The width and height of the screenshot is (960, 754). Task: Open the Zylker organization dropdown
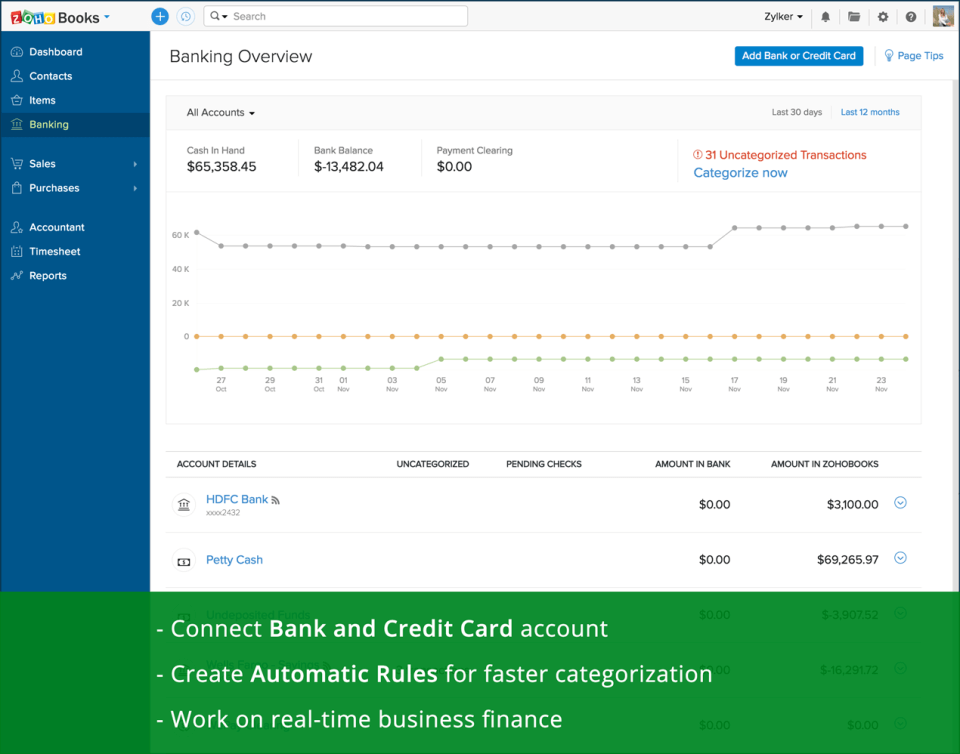tap(783, 16)
